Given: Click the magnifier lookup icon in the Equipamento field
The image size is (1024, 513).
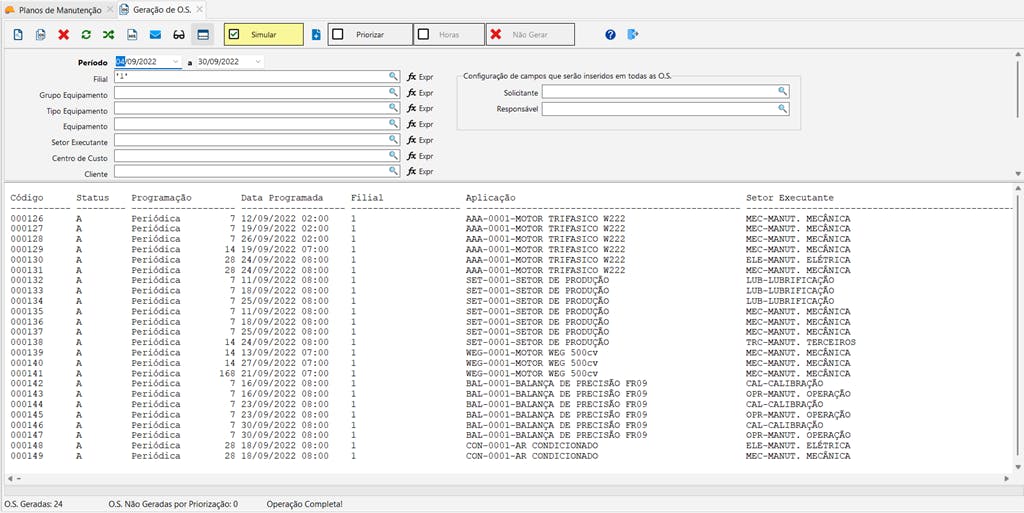Looking at the screenshot, I should [393, 123].
